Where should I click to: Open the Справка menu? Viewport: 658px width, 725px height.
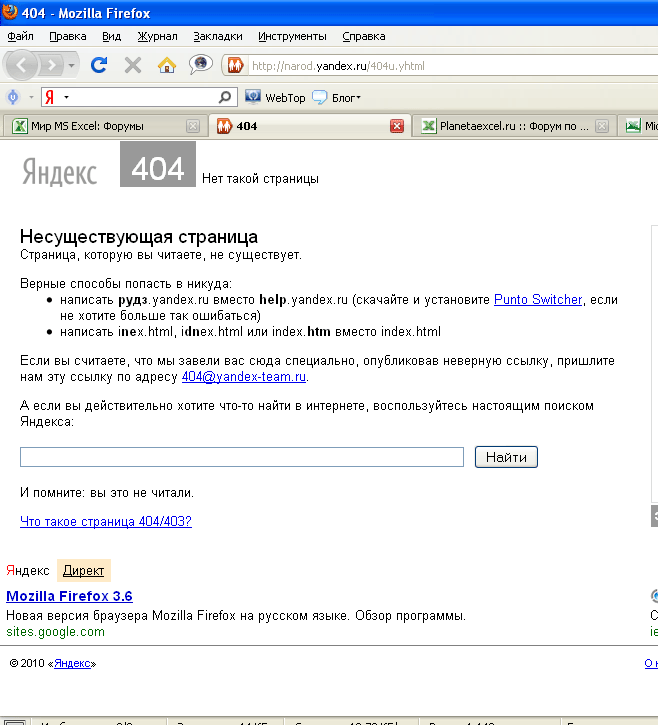tap(364, 36)
